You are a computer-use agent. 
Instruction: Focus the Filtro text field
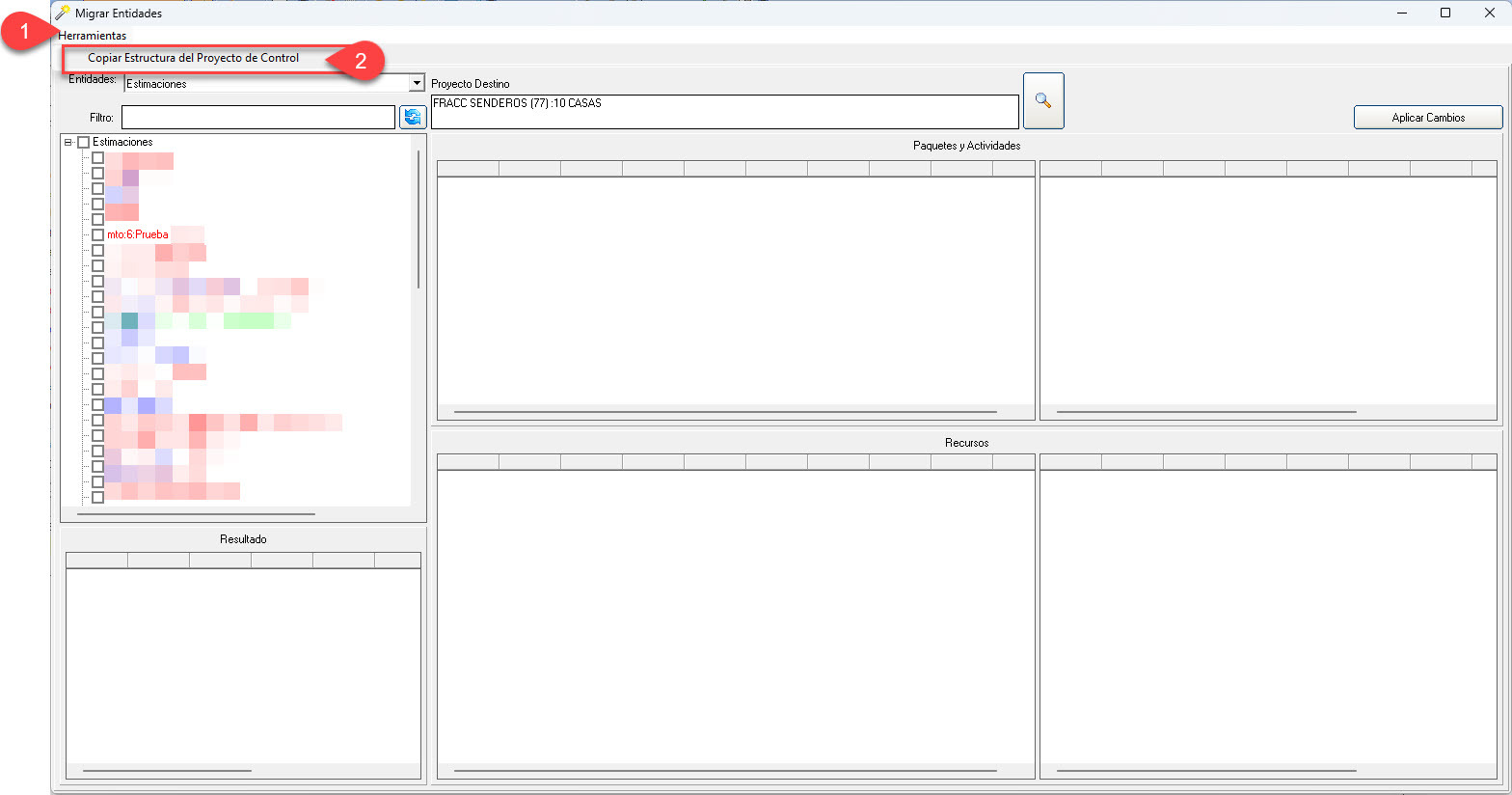point(257,118)
